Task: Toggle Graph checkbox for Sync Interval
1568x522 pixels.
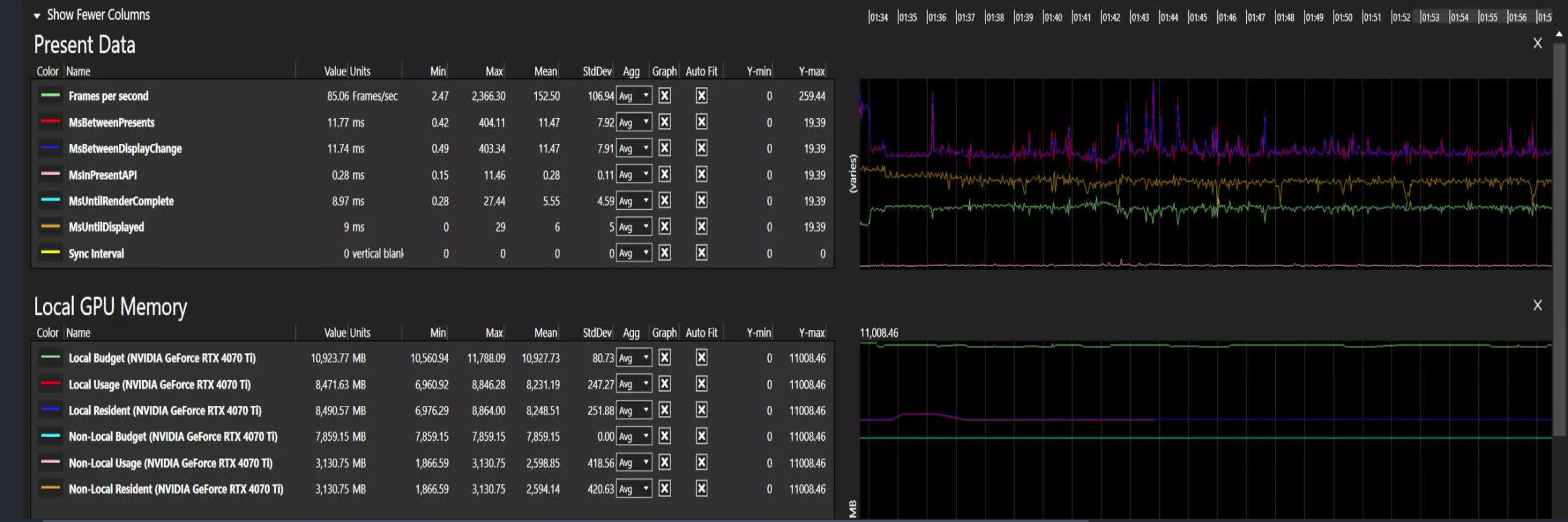Action: (664, 253)
